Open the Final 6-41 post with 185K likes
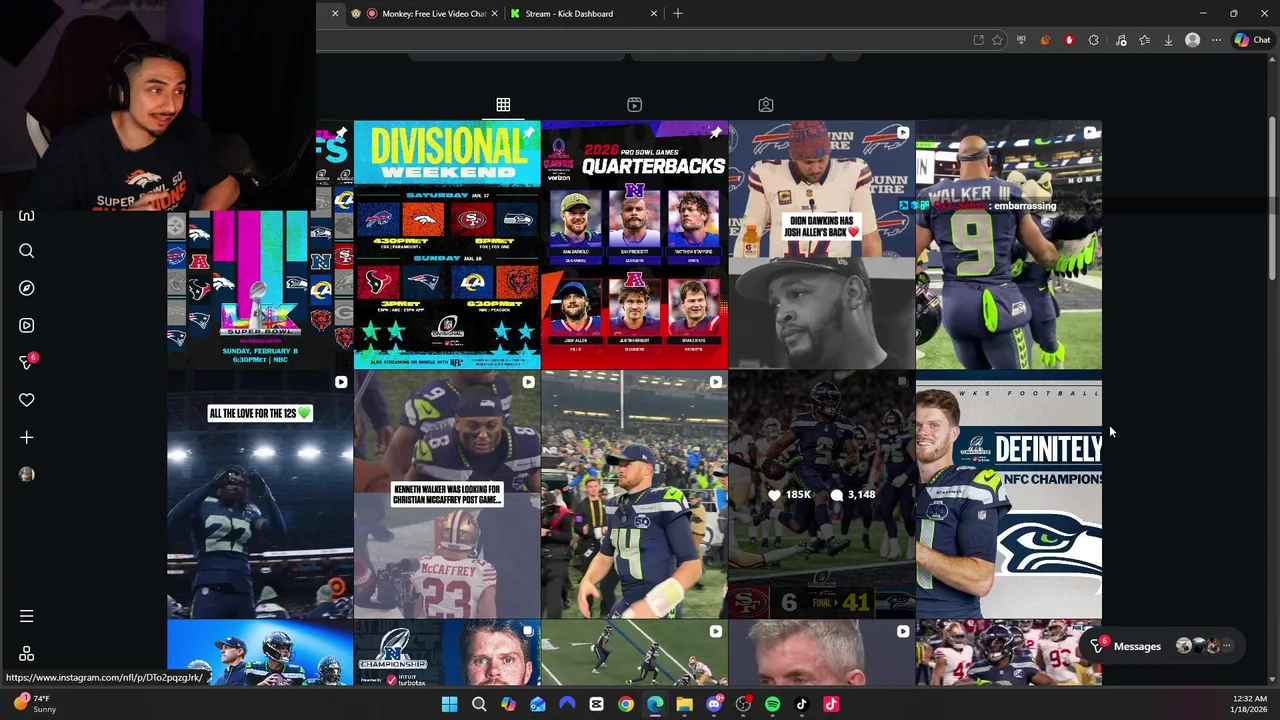The image size is (1280, 720). pyautogui.click(x=821, y=495)
